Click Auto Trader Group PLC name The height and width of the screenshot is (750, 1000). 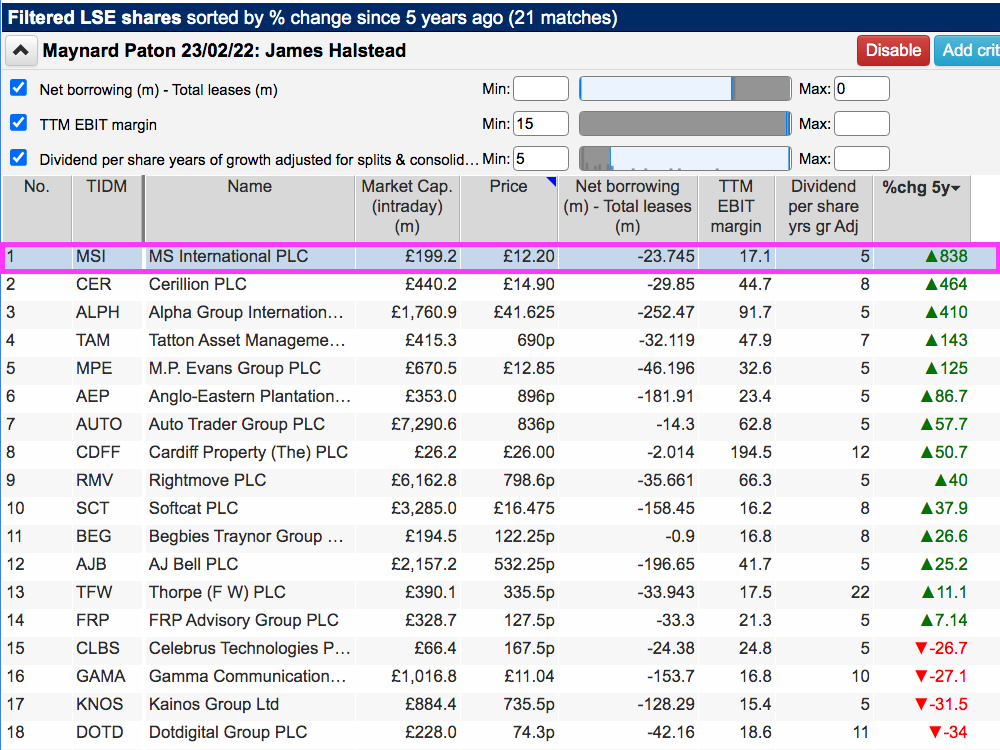click(237, 425)
